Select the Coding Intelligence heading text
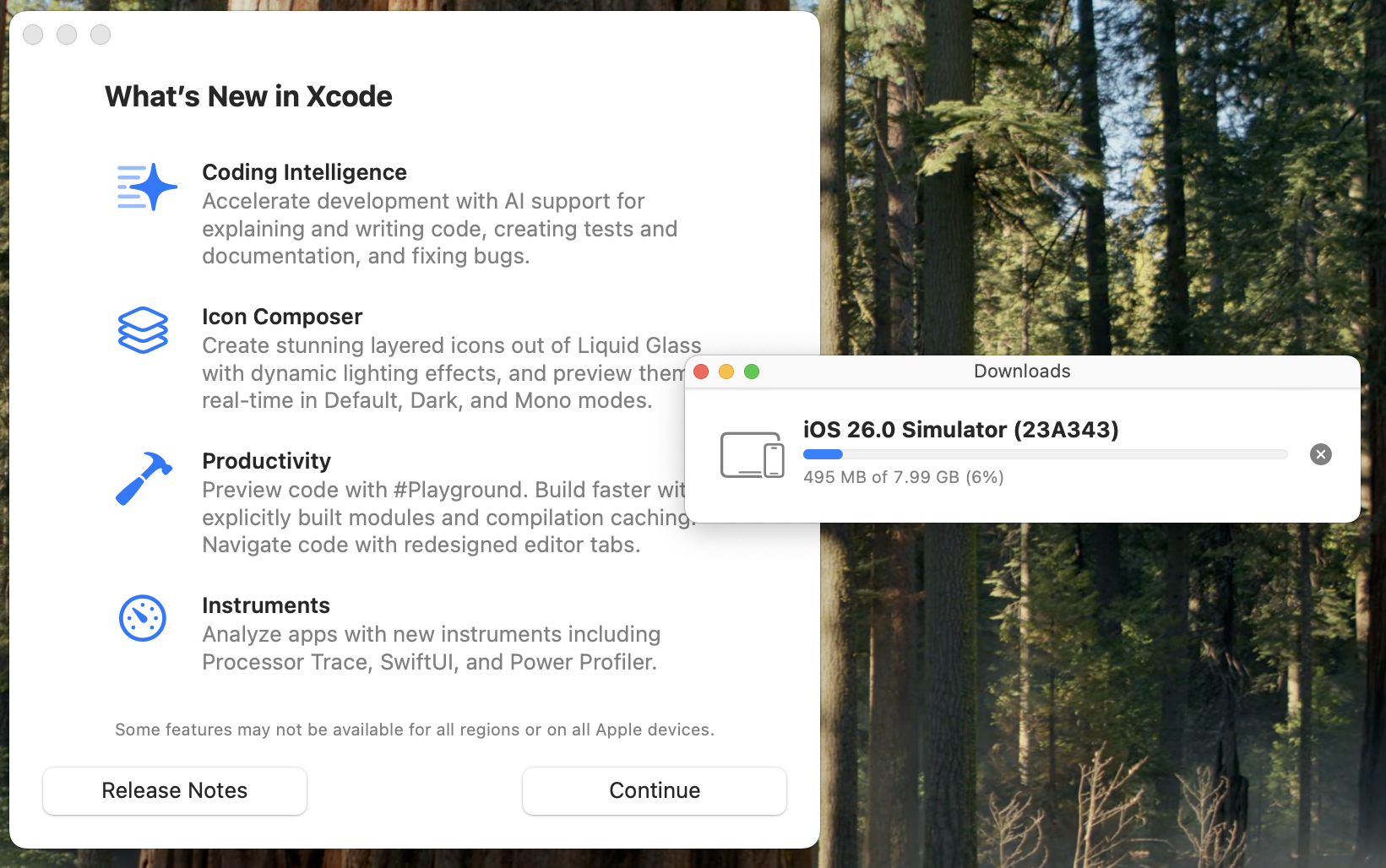This screenshot has height=868, width=1386. 304,172
